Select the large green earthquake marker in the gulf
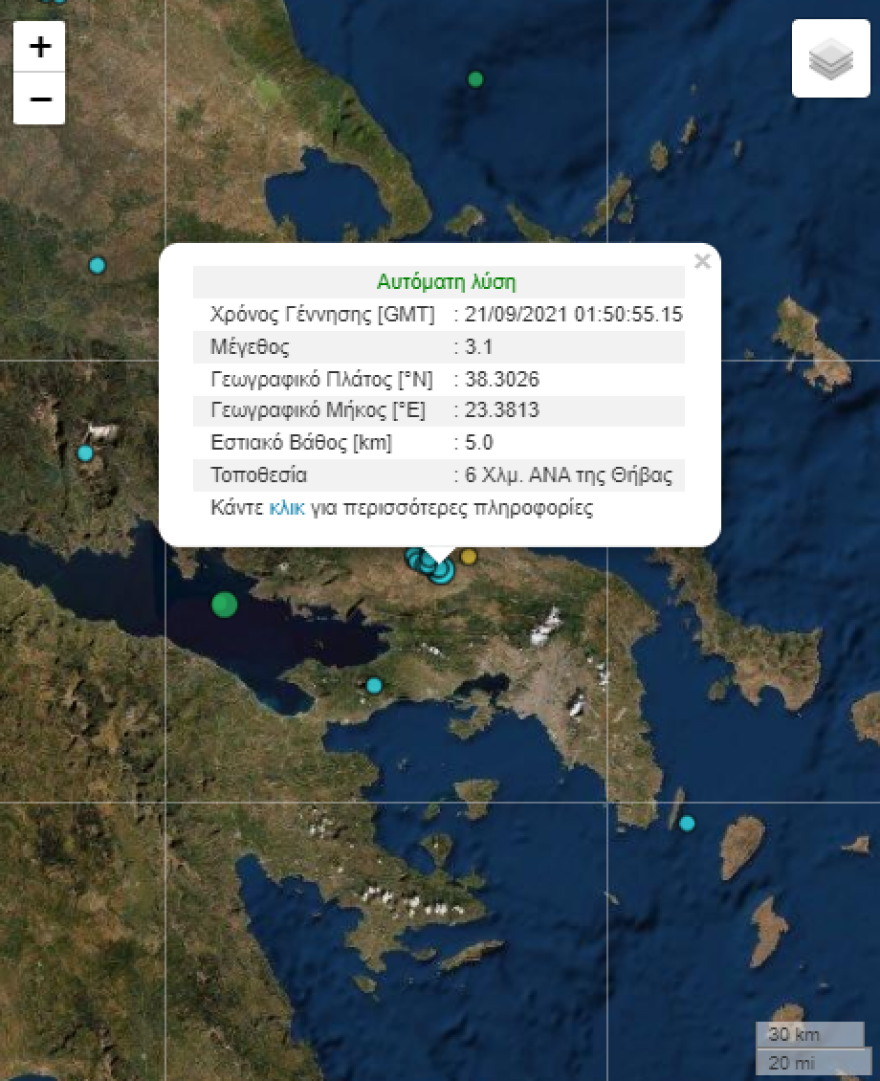The image size is (880, 1081). click(x=222, y=604)
